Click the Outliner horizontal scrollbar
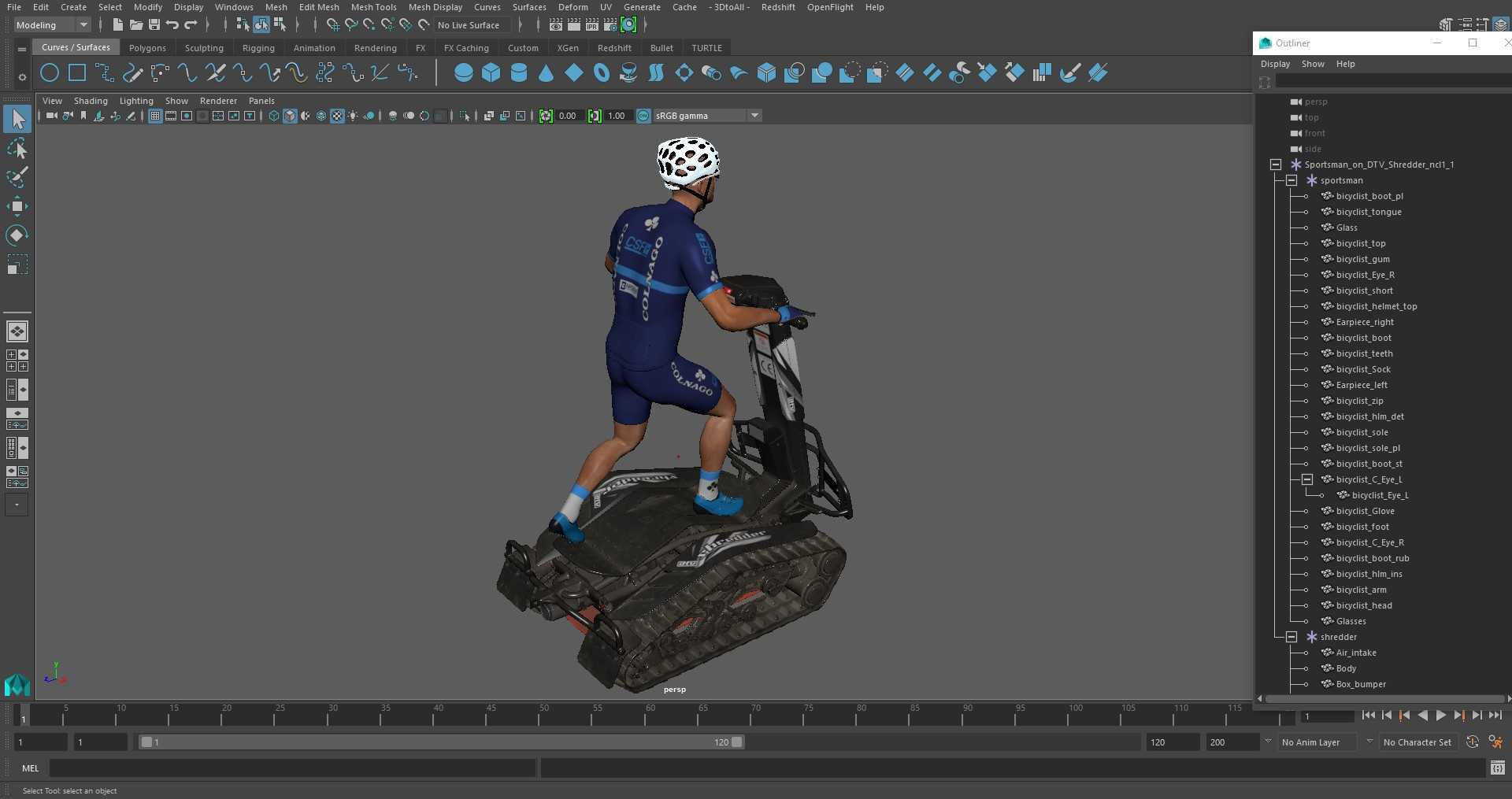This screenshot has width=1512, height=799. 1382,698
